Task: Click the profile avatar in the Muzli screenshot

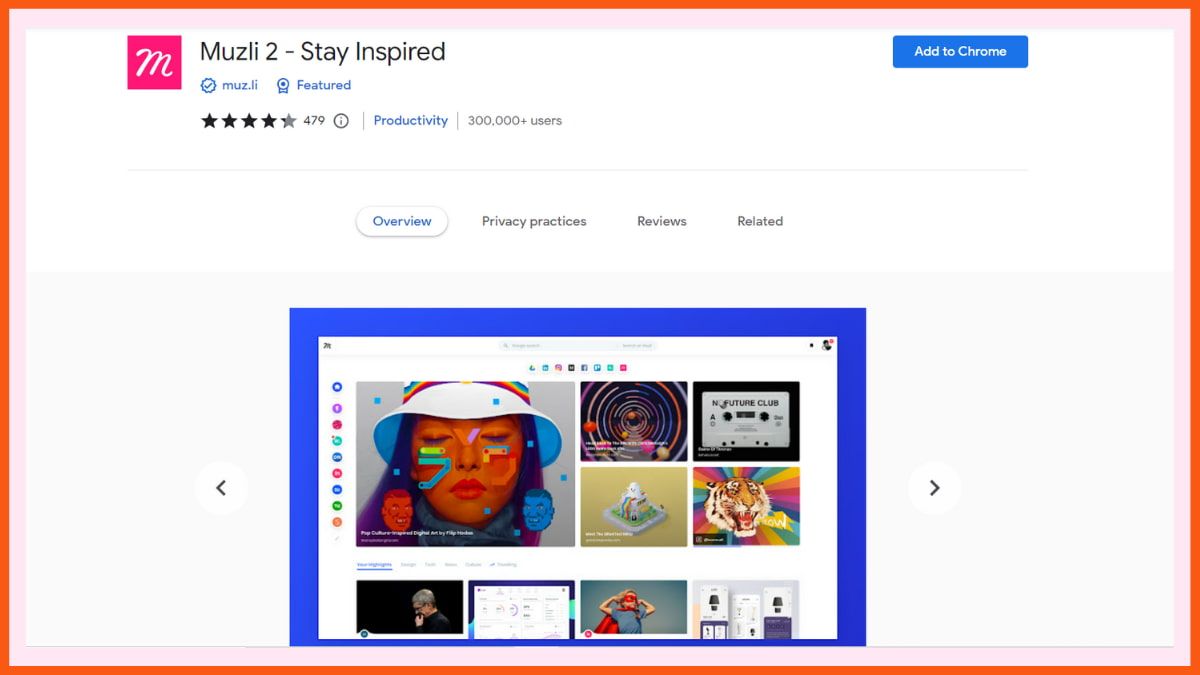Action: (827, 344)
